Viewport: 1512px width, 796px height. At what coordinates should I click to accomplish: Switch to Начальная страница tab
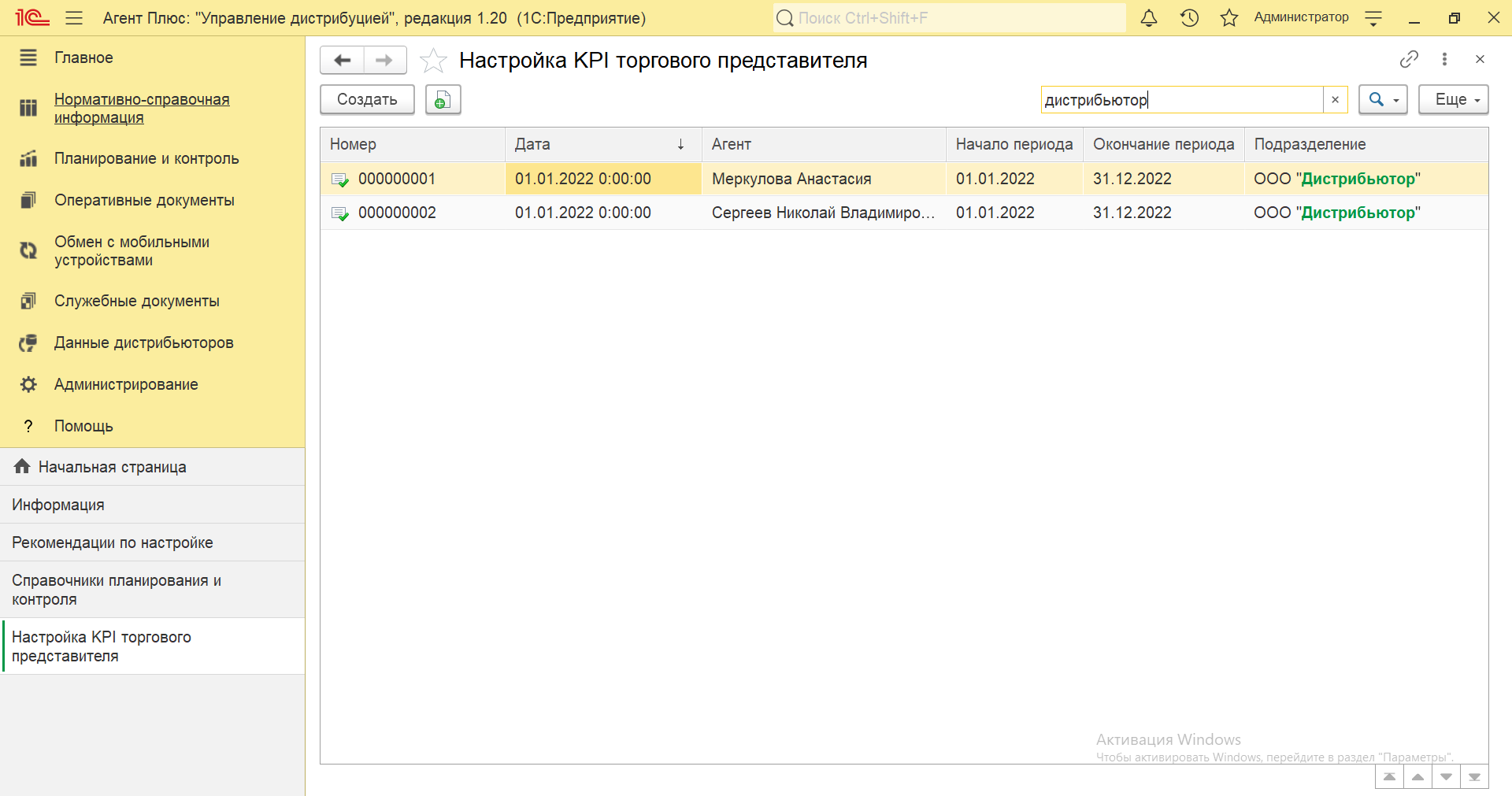(x=152, y=467)
